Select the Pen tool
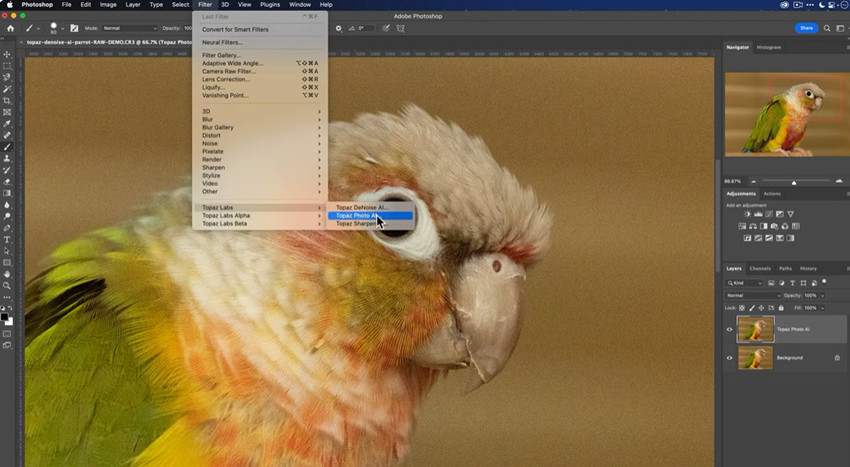Screen dimensions: 850x467 pos(7,228)
